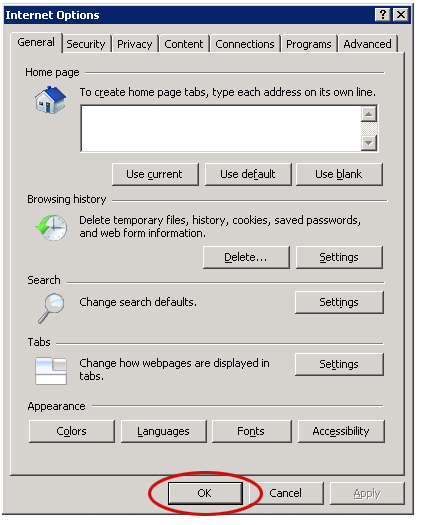Click the home page scrollbar down arrow
This screenshot has height=525, width=423.
click(369, 143)
